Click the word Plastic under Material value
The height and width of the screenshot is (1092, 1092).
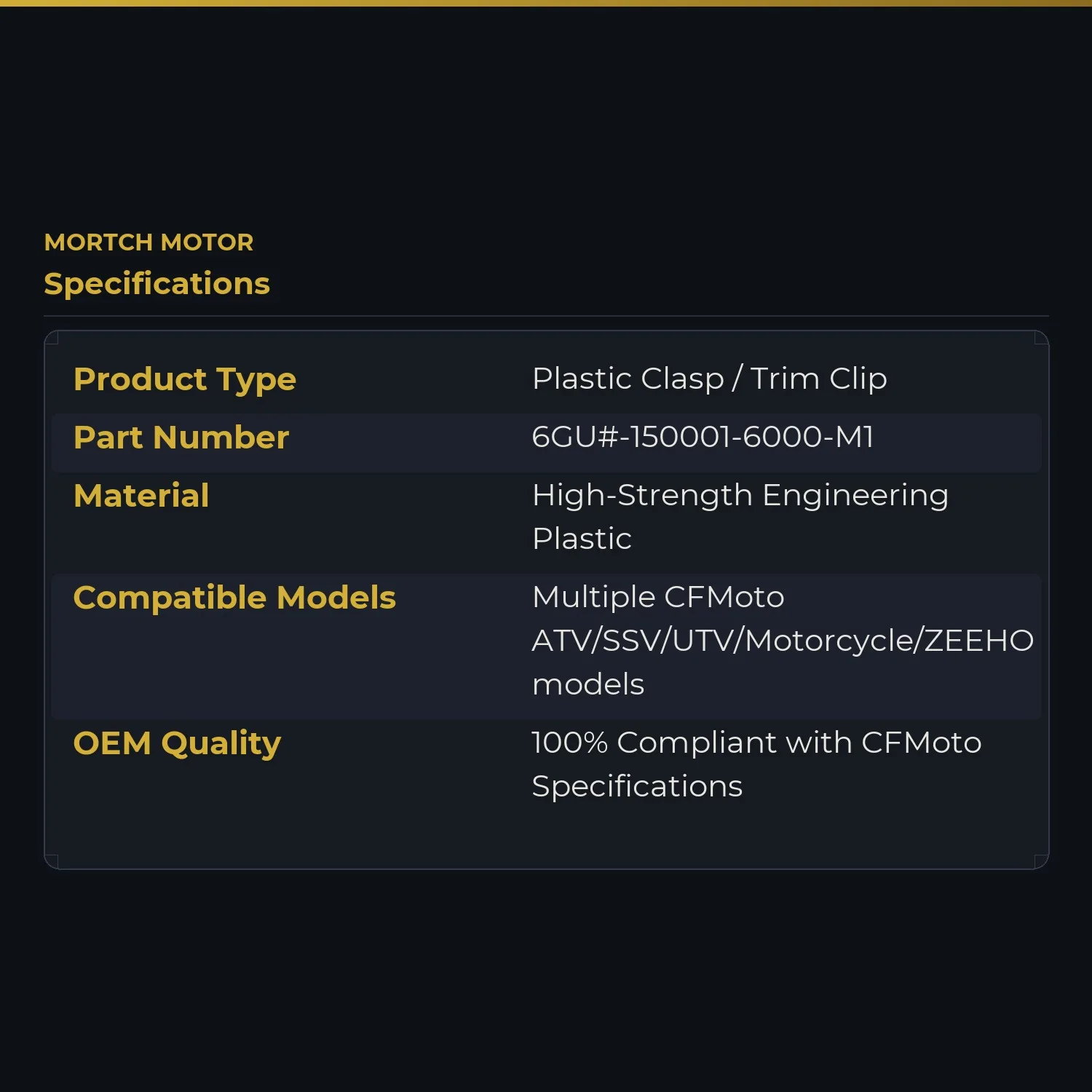tap(582, 539)
